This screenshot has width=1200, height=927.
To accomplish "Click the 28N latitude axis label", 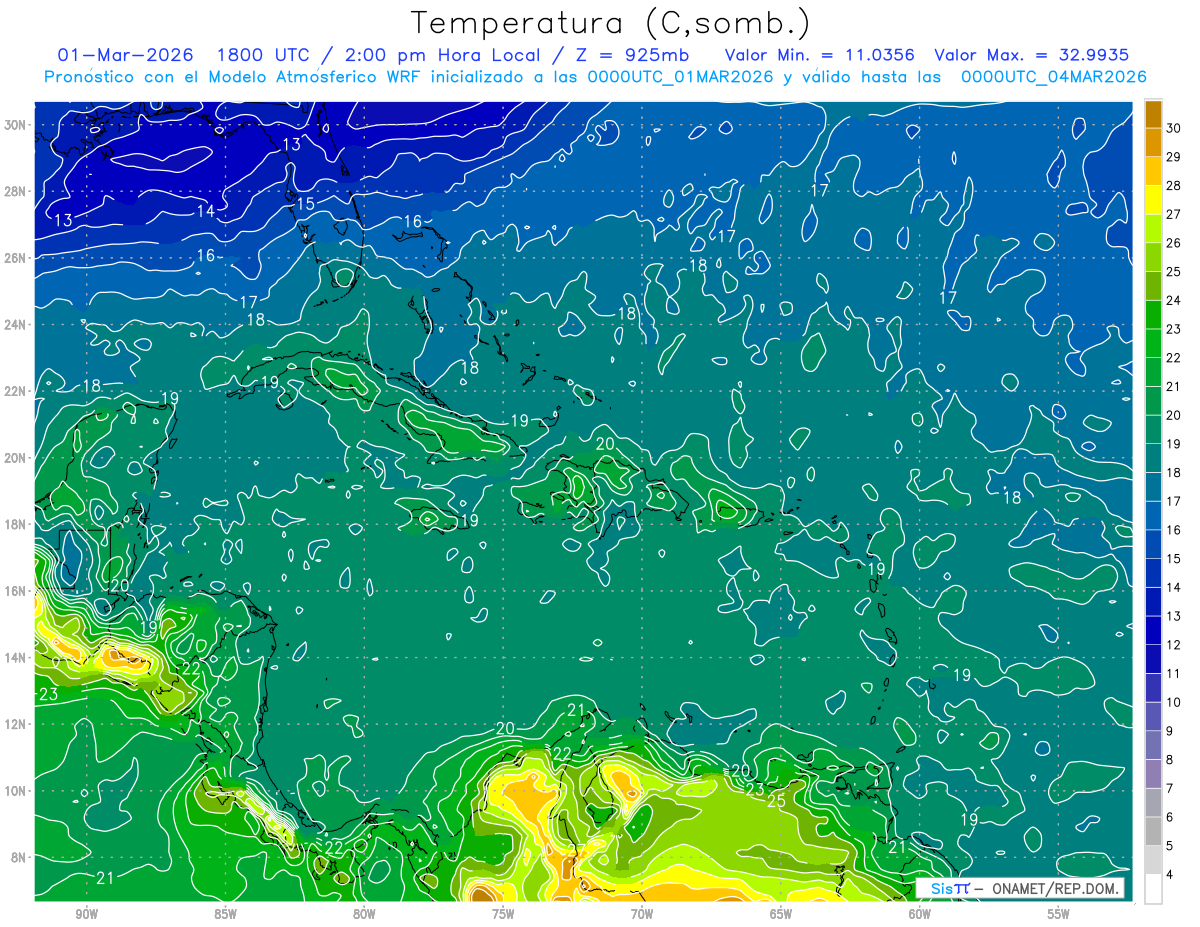I will [x=16, y=191].
